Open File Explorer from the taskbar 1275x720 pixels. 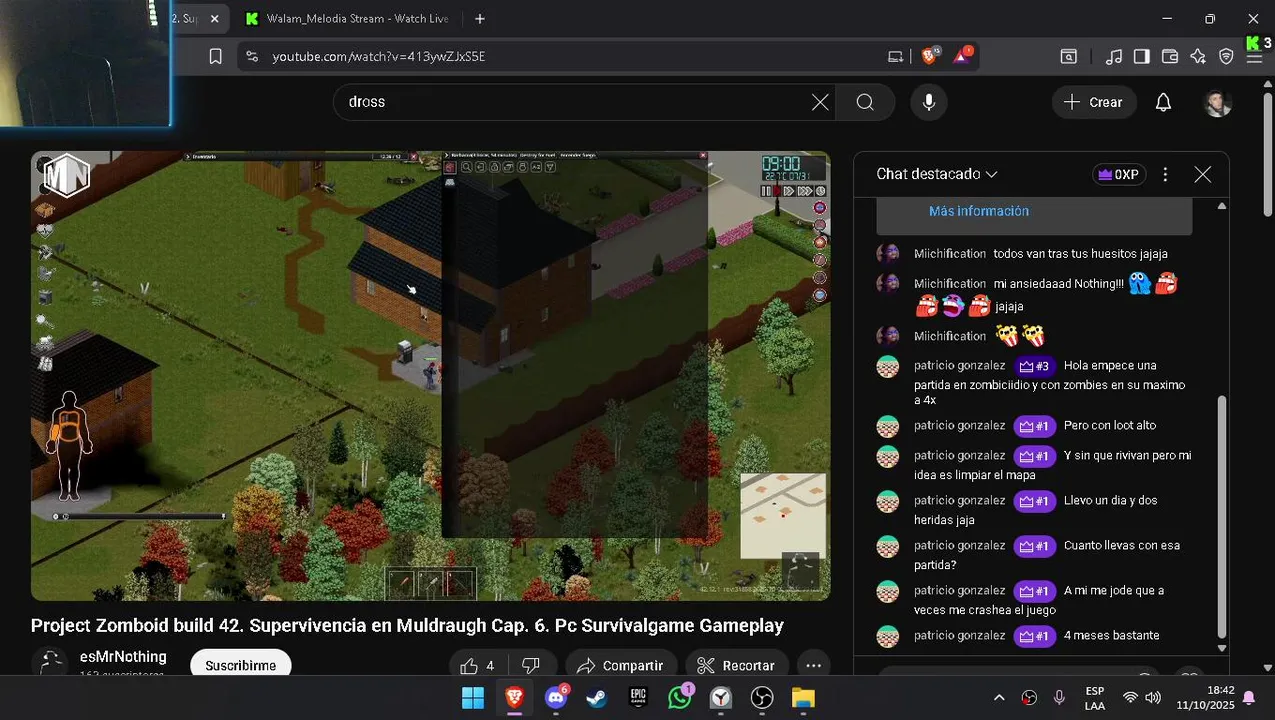coord(803,697)
